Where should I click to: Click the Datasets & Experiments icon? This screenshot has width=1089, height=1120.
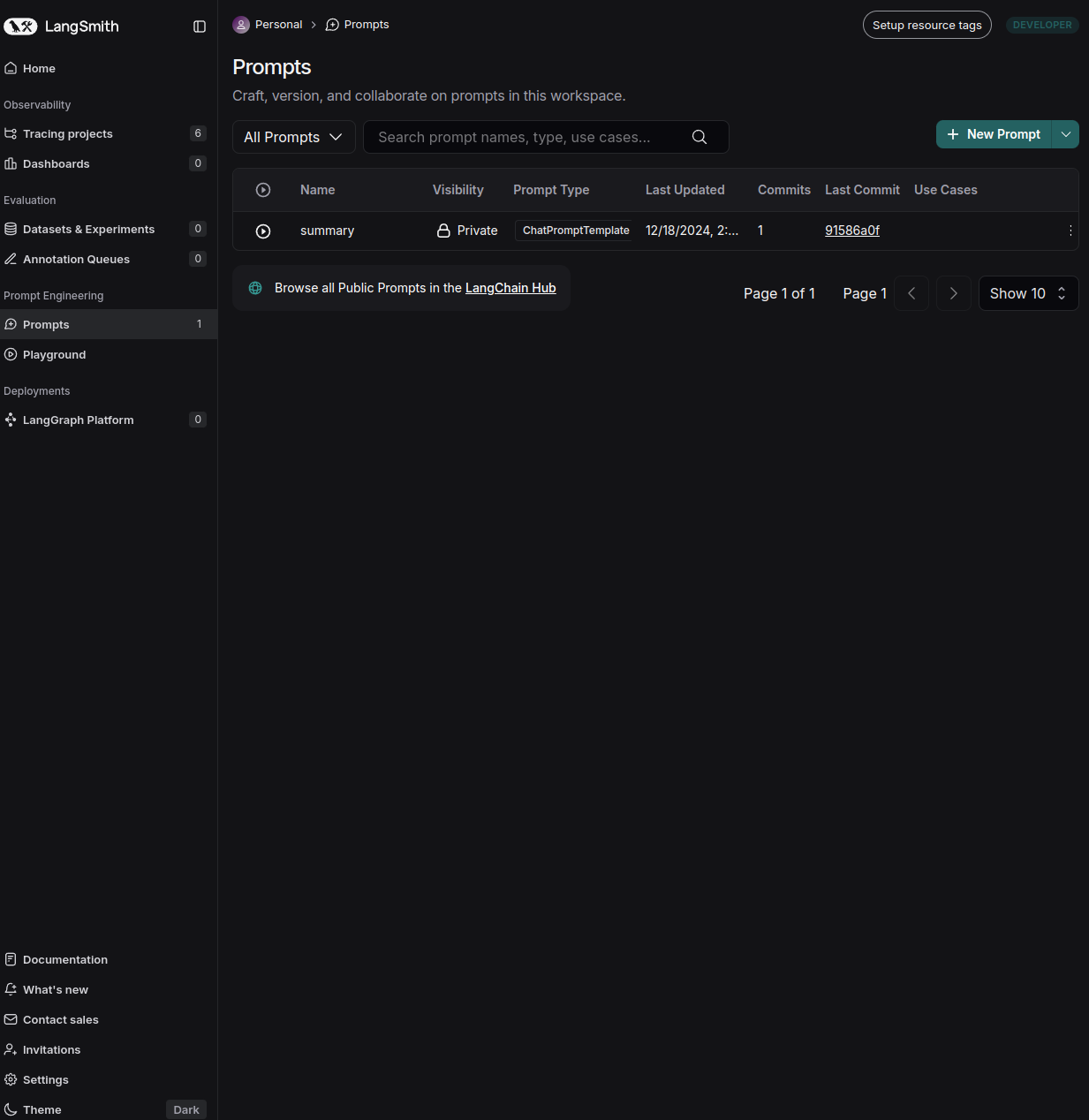(x=11, y=229)
